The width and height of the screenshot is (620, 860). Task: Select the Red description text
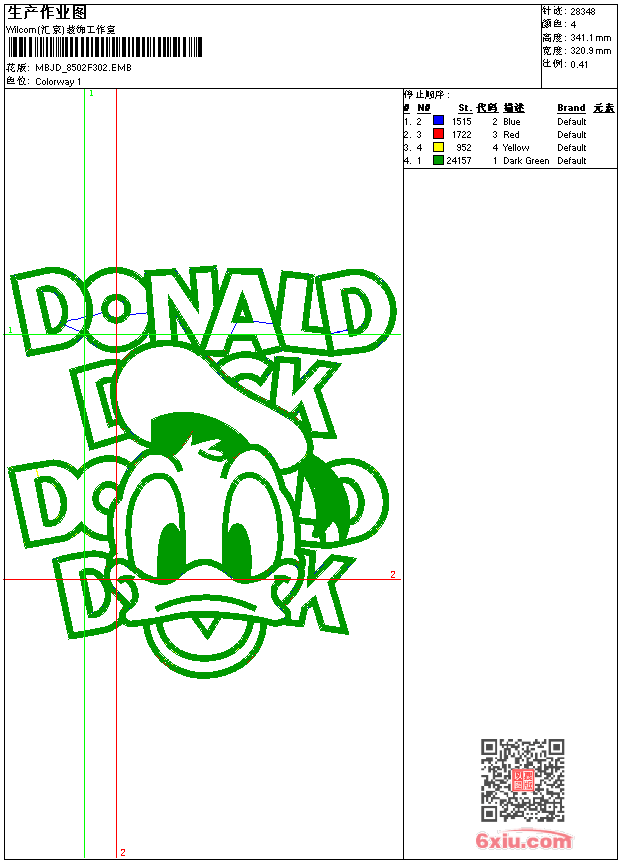(511, 134)
